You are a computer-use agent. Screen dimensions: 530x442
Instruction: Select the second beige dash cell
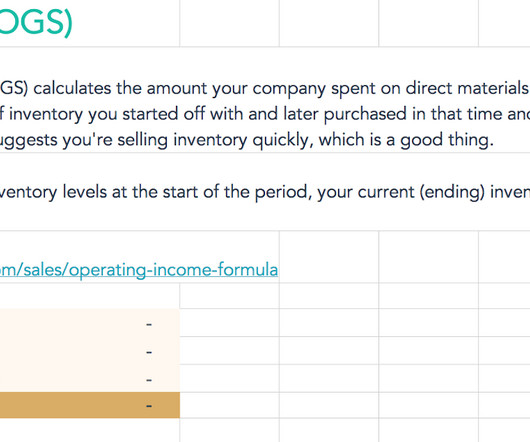[90, 351]
